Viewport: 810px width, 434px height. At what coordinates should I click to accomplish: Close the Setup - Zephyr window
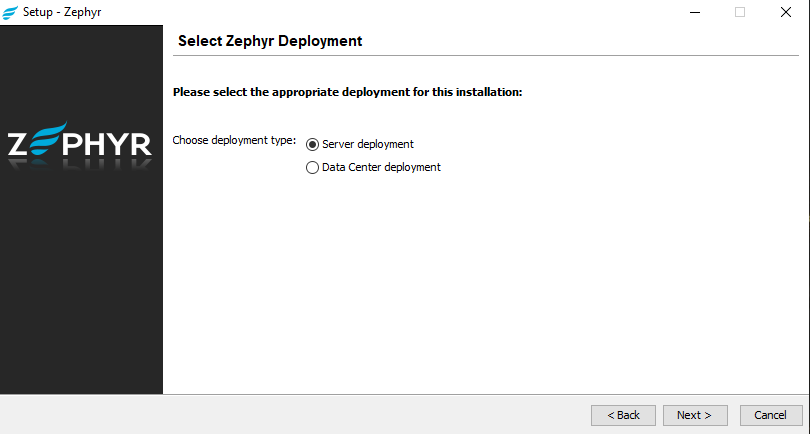(786, 13)
